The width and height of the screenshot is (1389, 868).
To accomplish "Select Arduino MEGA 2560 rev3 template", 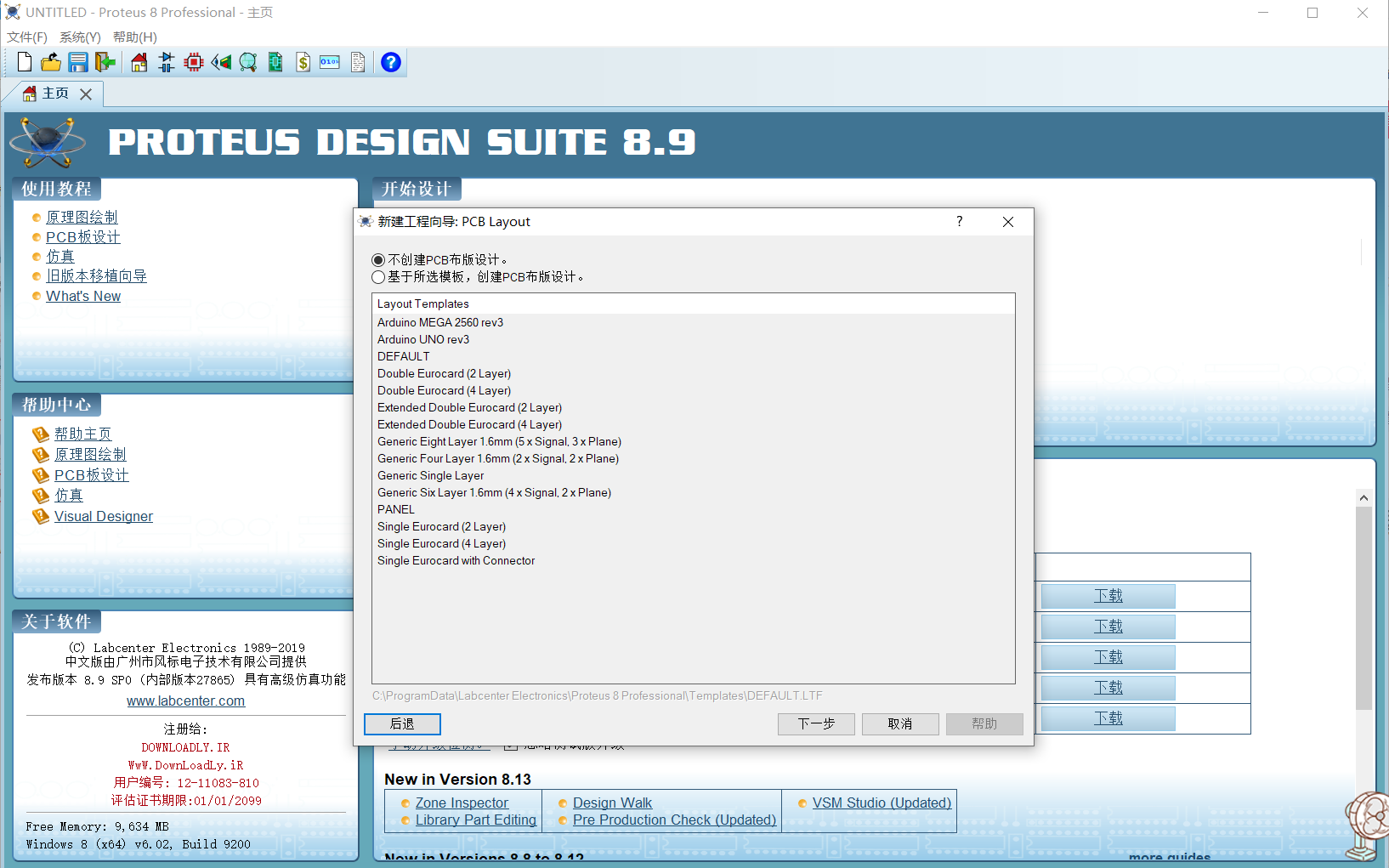I will 693,322.
